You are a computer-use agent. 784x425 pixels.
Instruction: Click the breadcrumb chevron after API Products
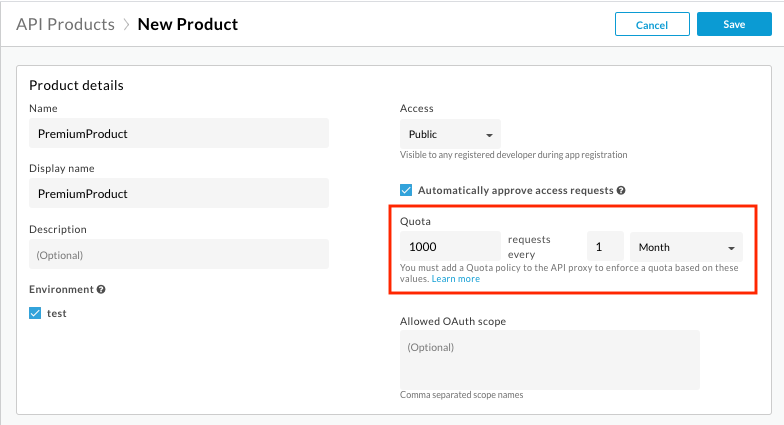pos(126,24)
